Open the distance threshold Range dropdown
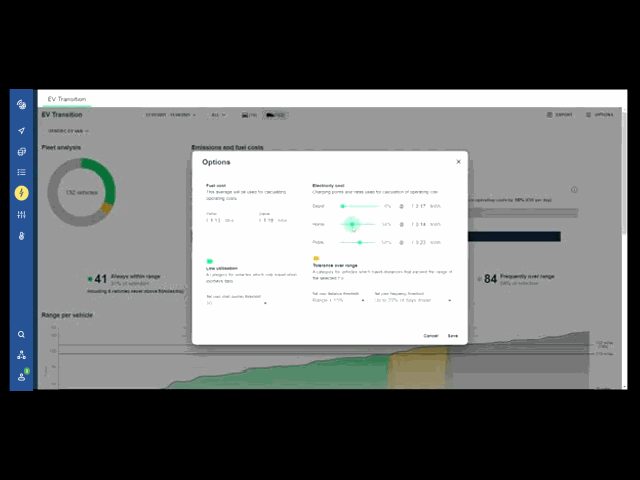Viewport: 640px width, 480px height. [338, 300]
